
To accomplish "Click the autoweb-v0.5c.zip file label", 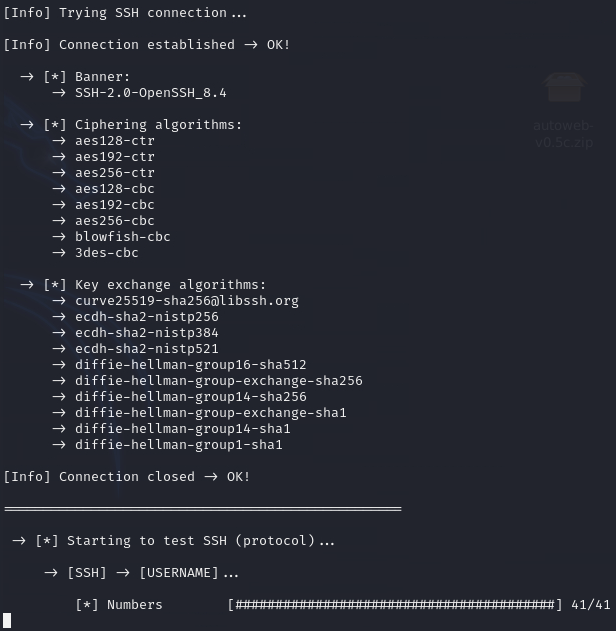I will point(564,134).
